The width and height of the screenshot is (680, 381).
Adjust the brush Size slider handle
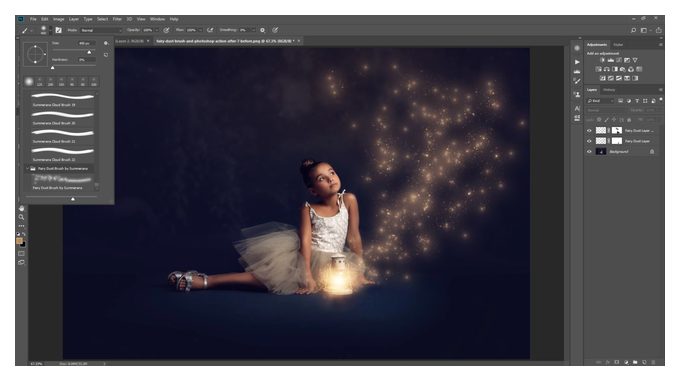[89, 52]
